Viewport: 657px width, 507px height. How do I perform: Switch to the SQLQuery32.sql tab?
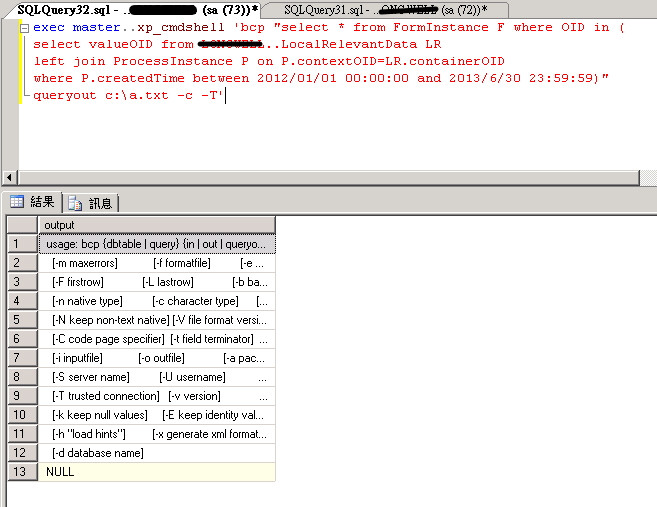click(x=134, y=10)
